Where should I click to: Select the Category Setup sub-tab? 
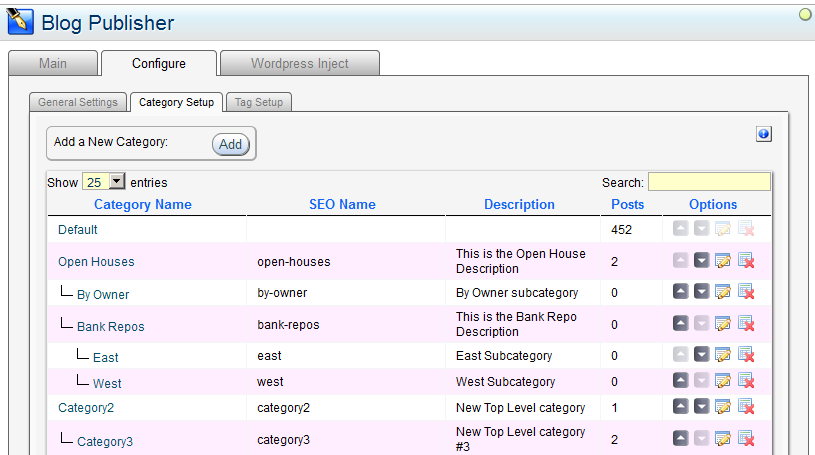coord(176,102)
